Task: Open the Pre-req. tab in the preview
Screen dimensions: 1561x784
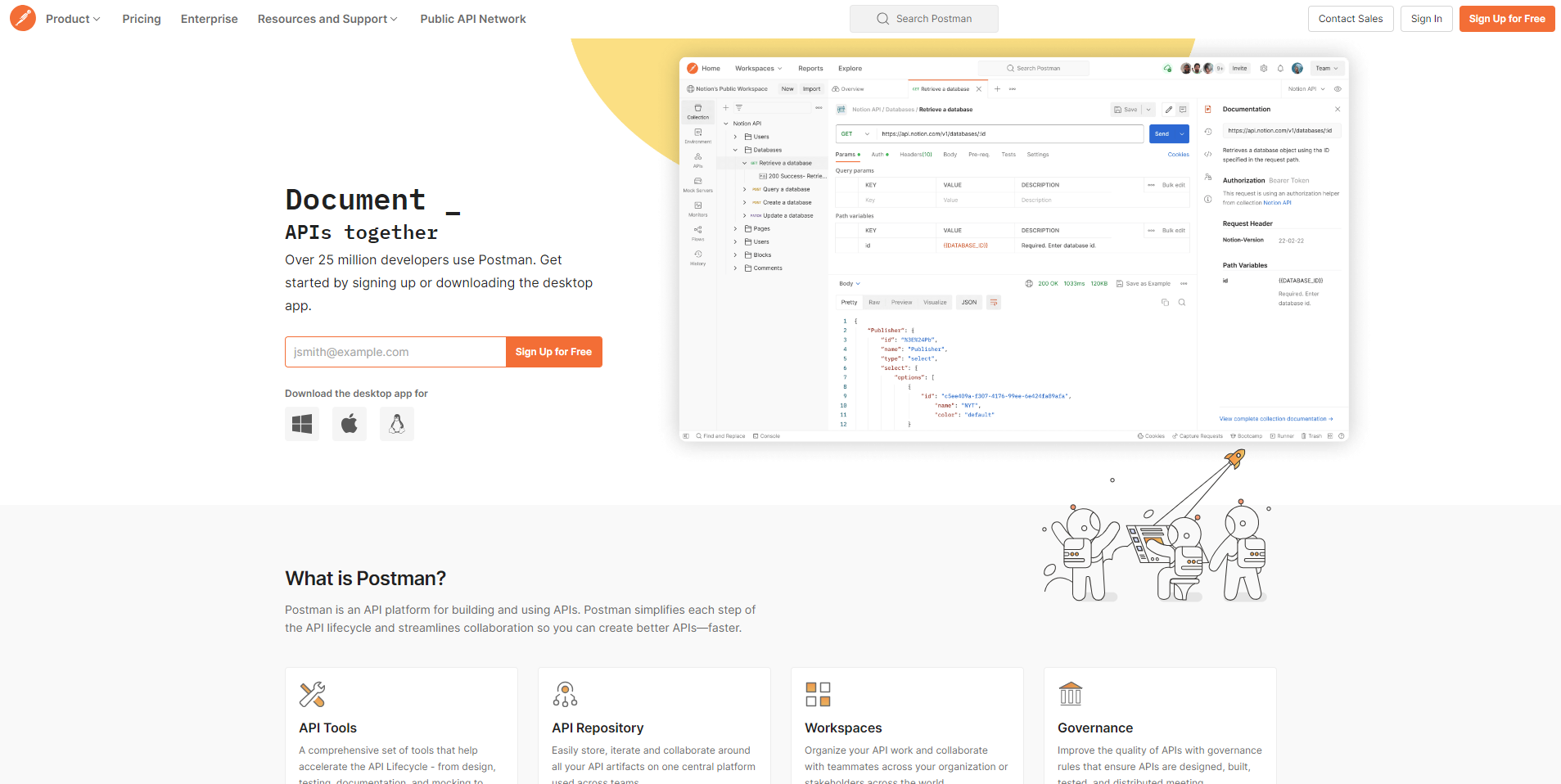Action: pyautogui.click(x=979, y=155)
